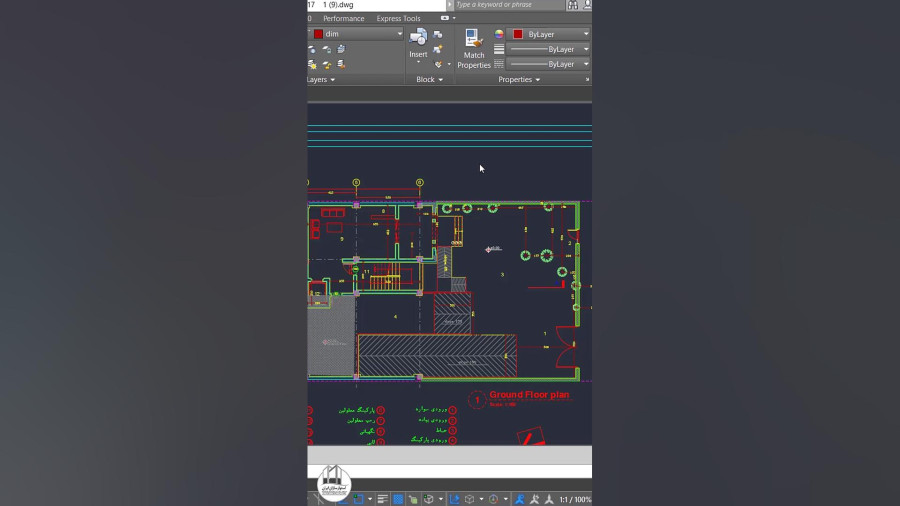Toggle Show Lineweight in status bar

[383, 500]
